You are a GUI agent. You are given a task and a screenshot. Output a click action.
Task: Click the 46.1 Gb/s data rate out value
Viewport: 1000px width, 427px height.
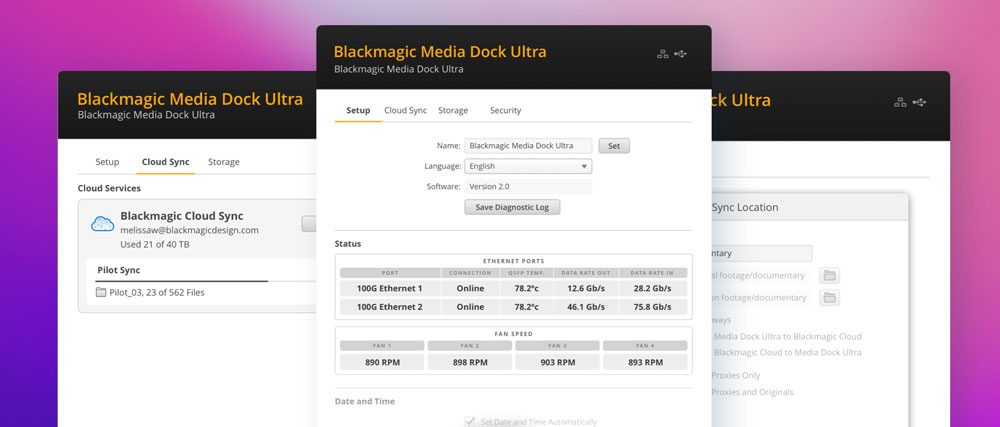587,307
